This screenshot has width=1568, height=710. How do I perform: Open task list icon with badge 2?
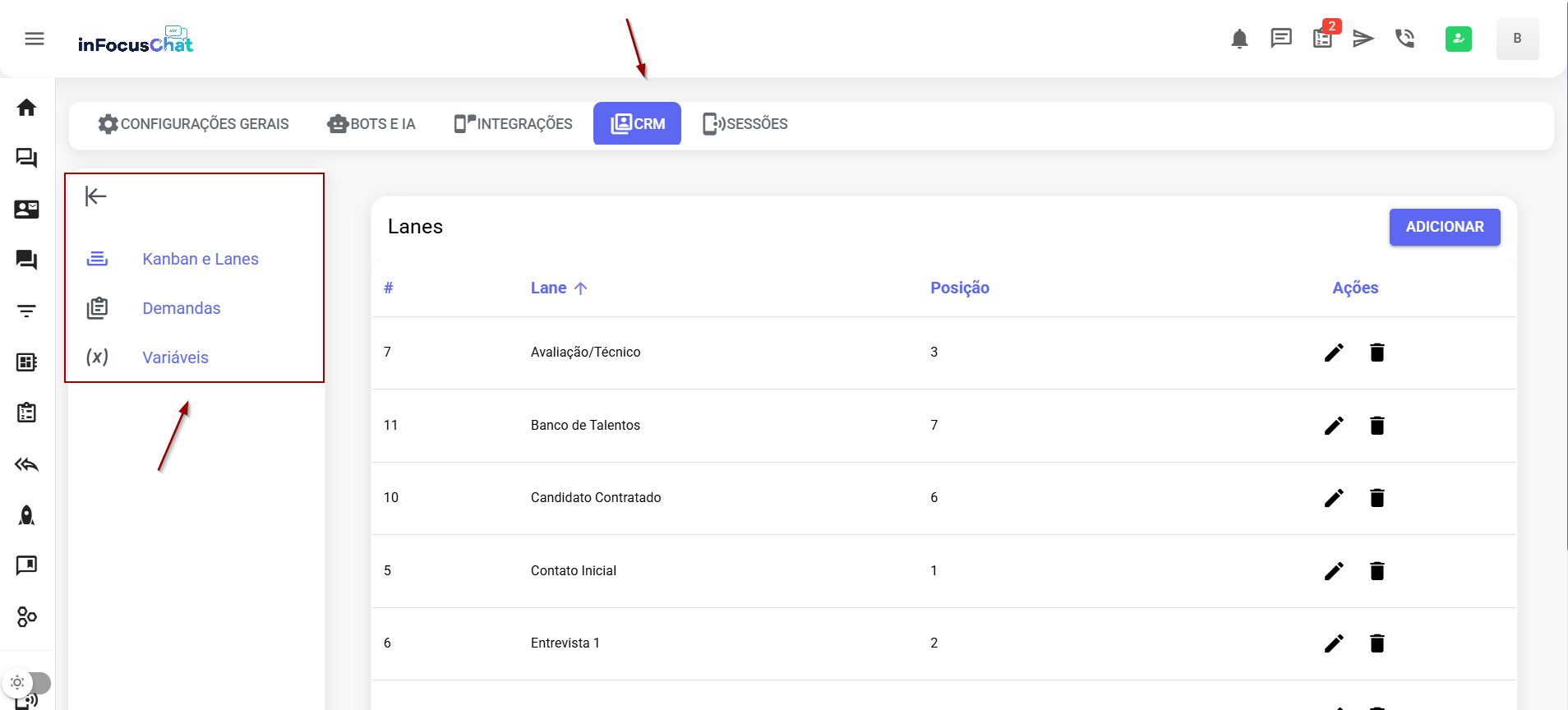1322,39
